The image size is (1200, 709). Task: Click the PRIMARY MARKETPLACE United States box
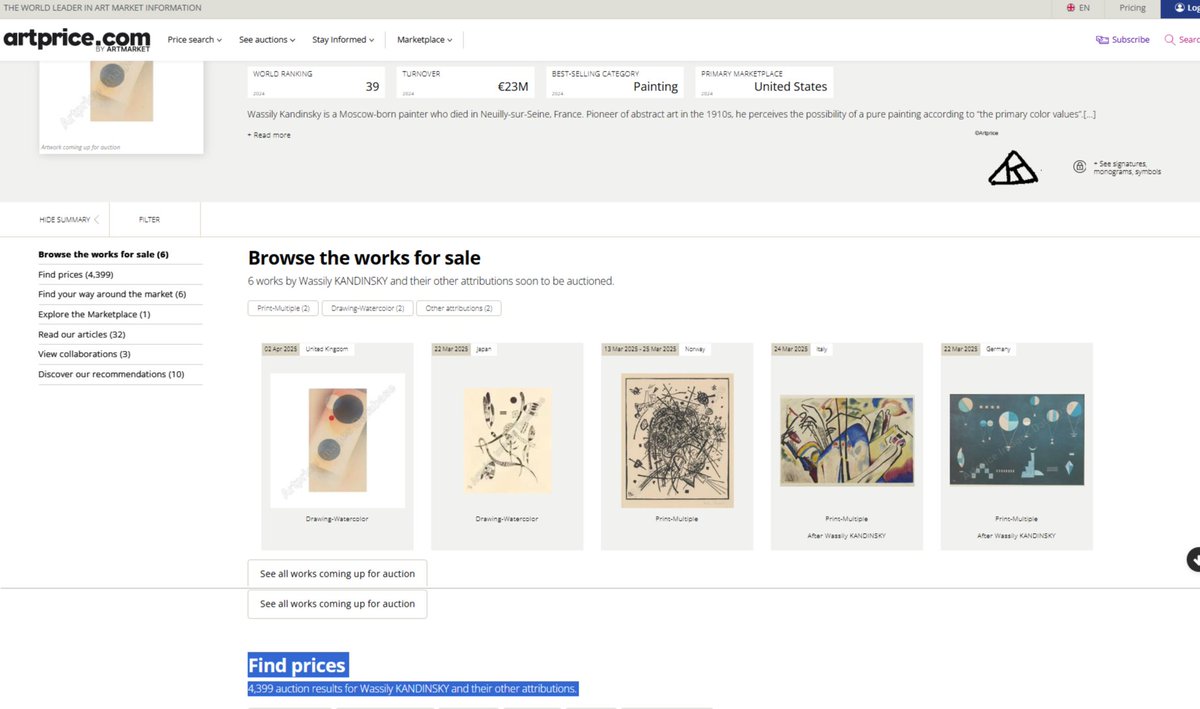point(764,82)
